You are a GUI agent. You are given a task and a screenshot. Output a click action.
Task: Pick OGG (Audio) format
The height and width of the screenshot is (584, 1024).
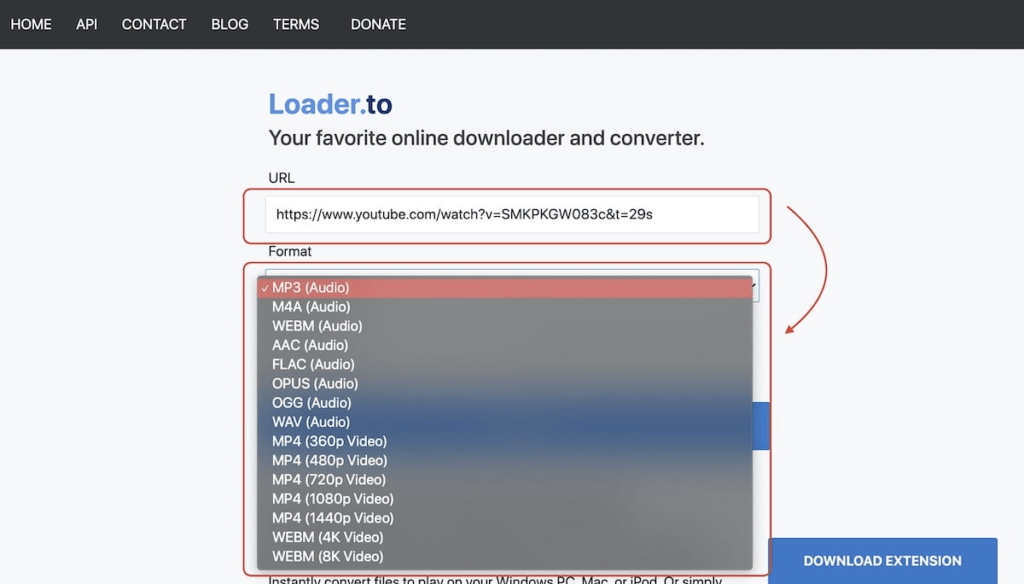(505, 403)
